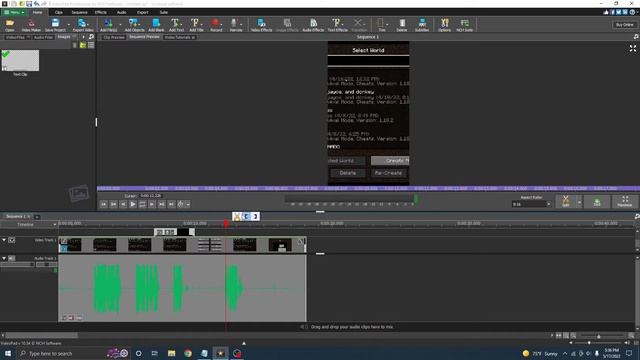Open the Subtitles tool
Image resolution: width=640 pixels, height=360 pixels.
pos(422,25)
